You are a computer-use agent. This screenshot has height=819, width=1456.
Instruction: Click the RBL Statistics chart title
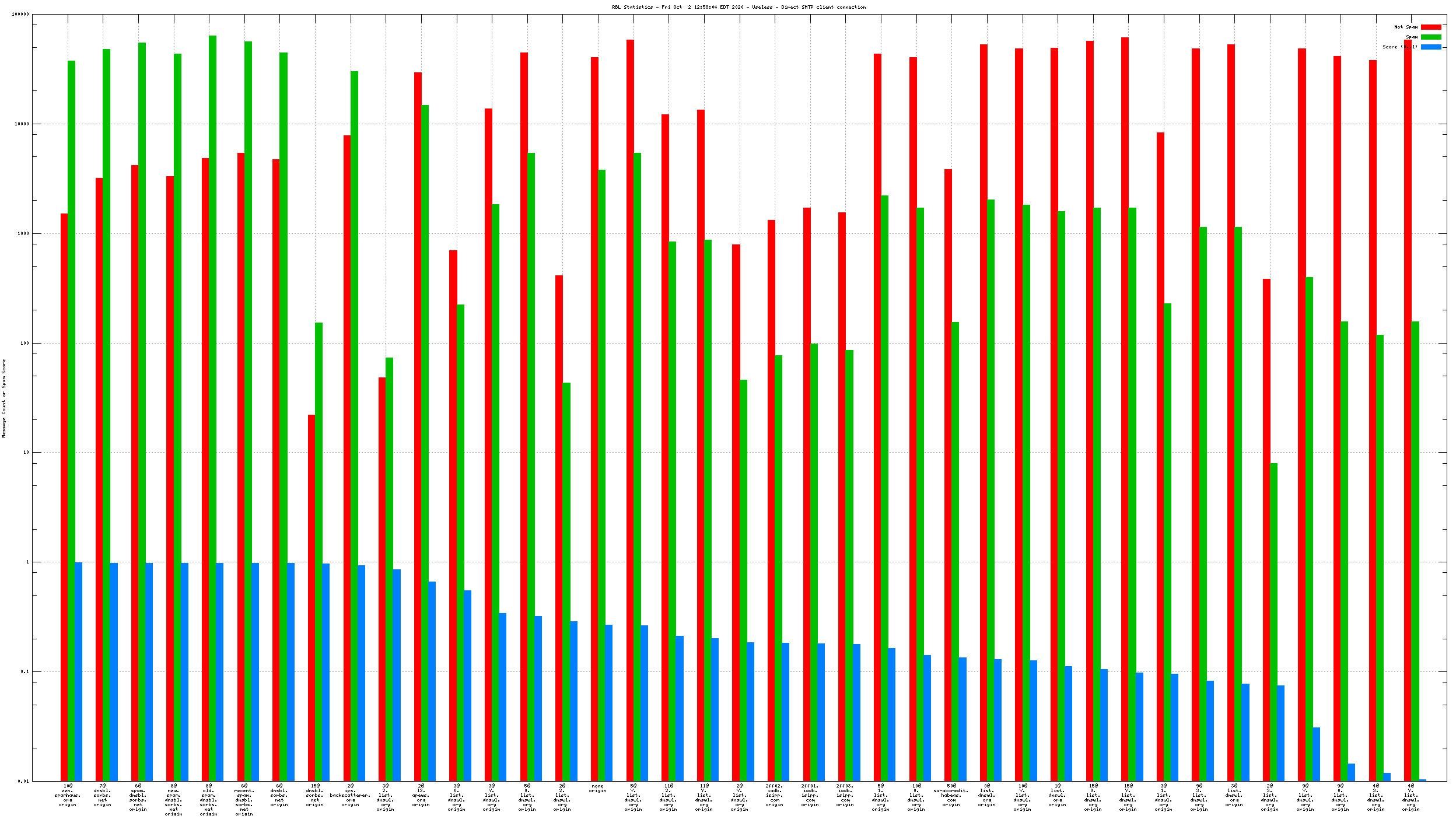coord(738,7)
